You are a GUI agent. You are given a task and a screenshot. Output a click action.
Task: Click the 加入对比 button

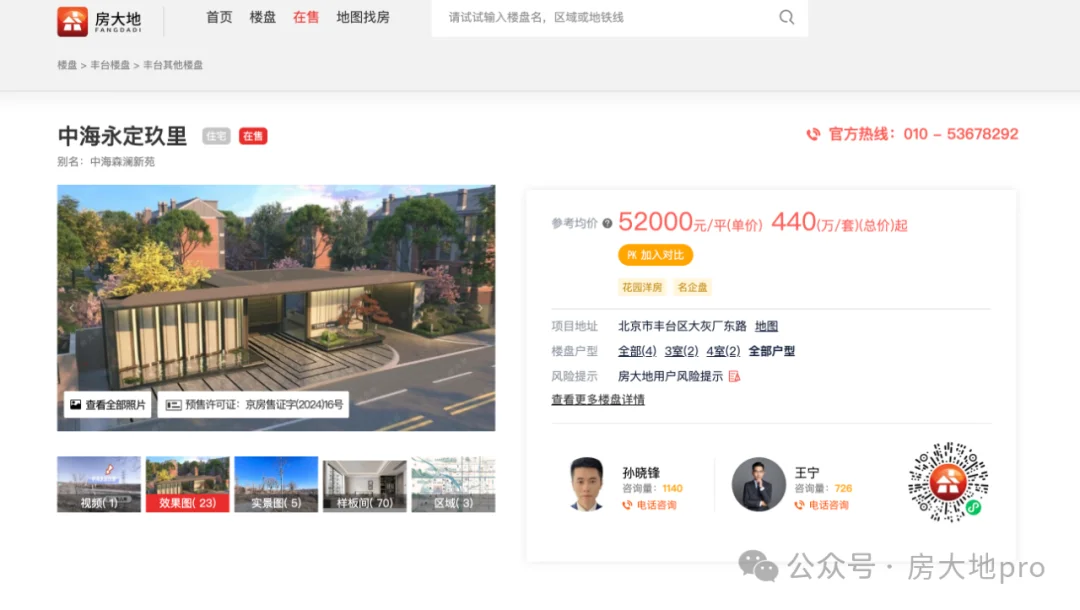point(655,255)
